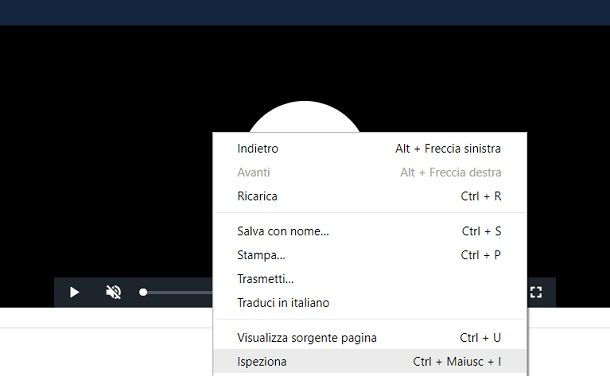Image resolution: width=610 pixels, height=376 pixels.
Task: Choose Traduci in italiano
Action: point(370,303)
